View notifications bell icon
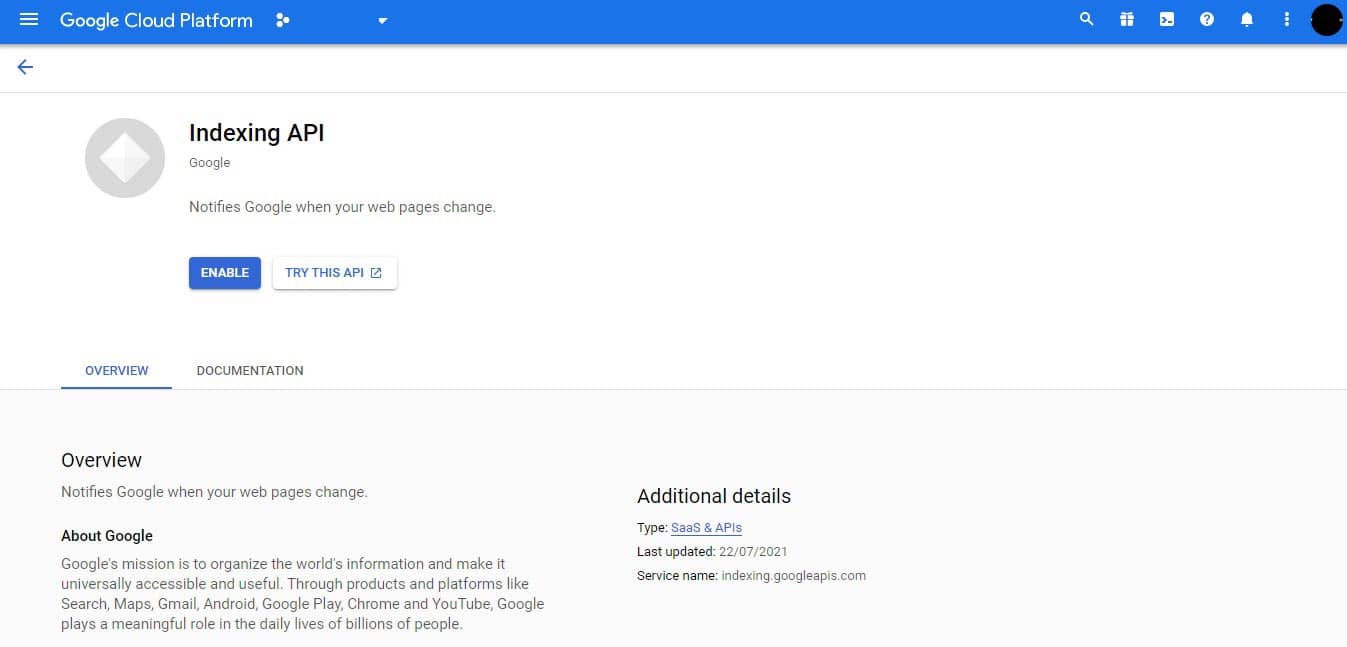The height and width of the screenshot is (647, 1347). pos(1247,19)
